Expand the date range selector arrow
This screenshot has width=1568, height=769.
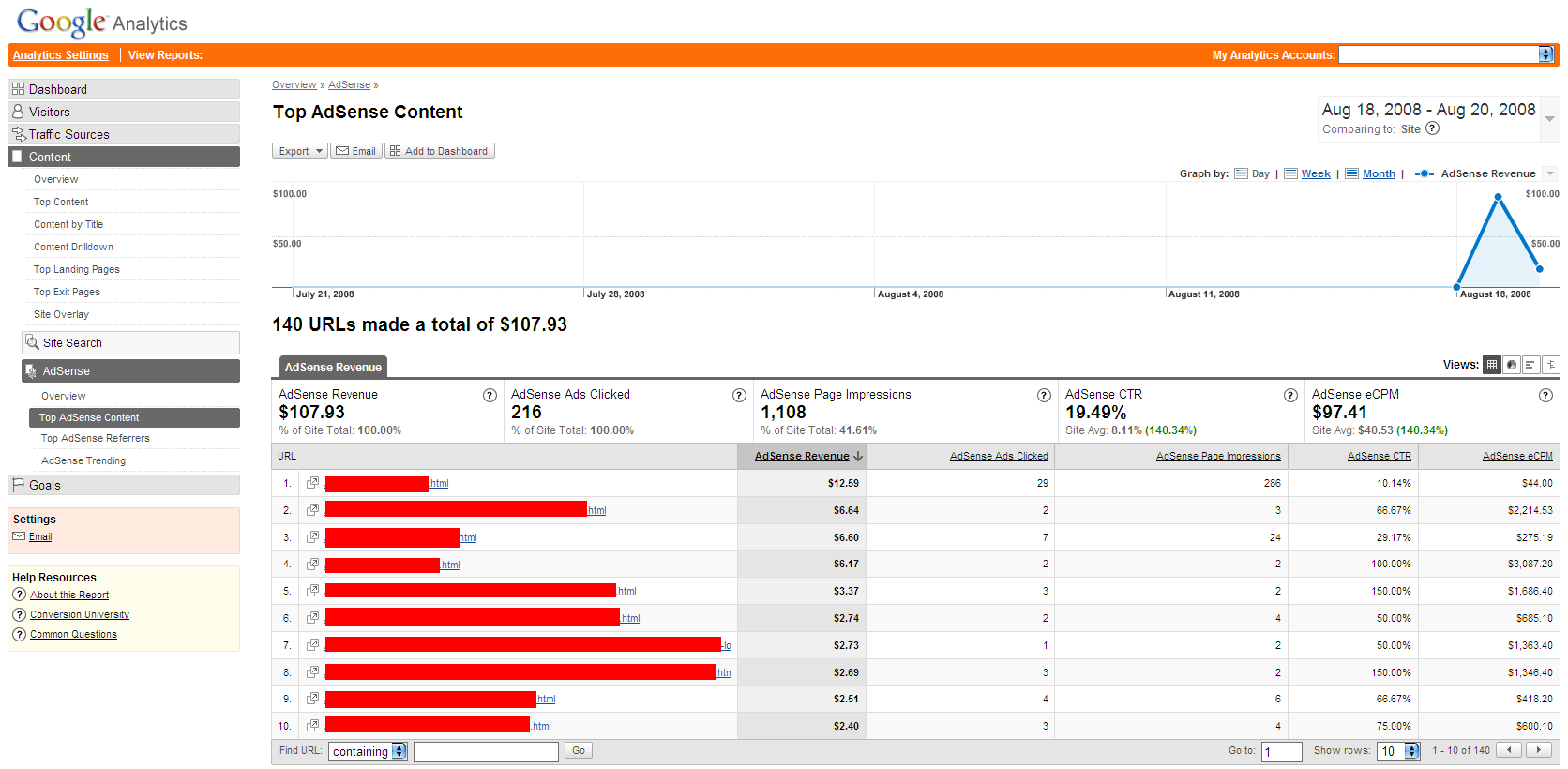pos(1549,119)
